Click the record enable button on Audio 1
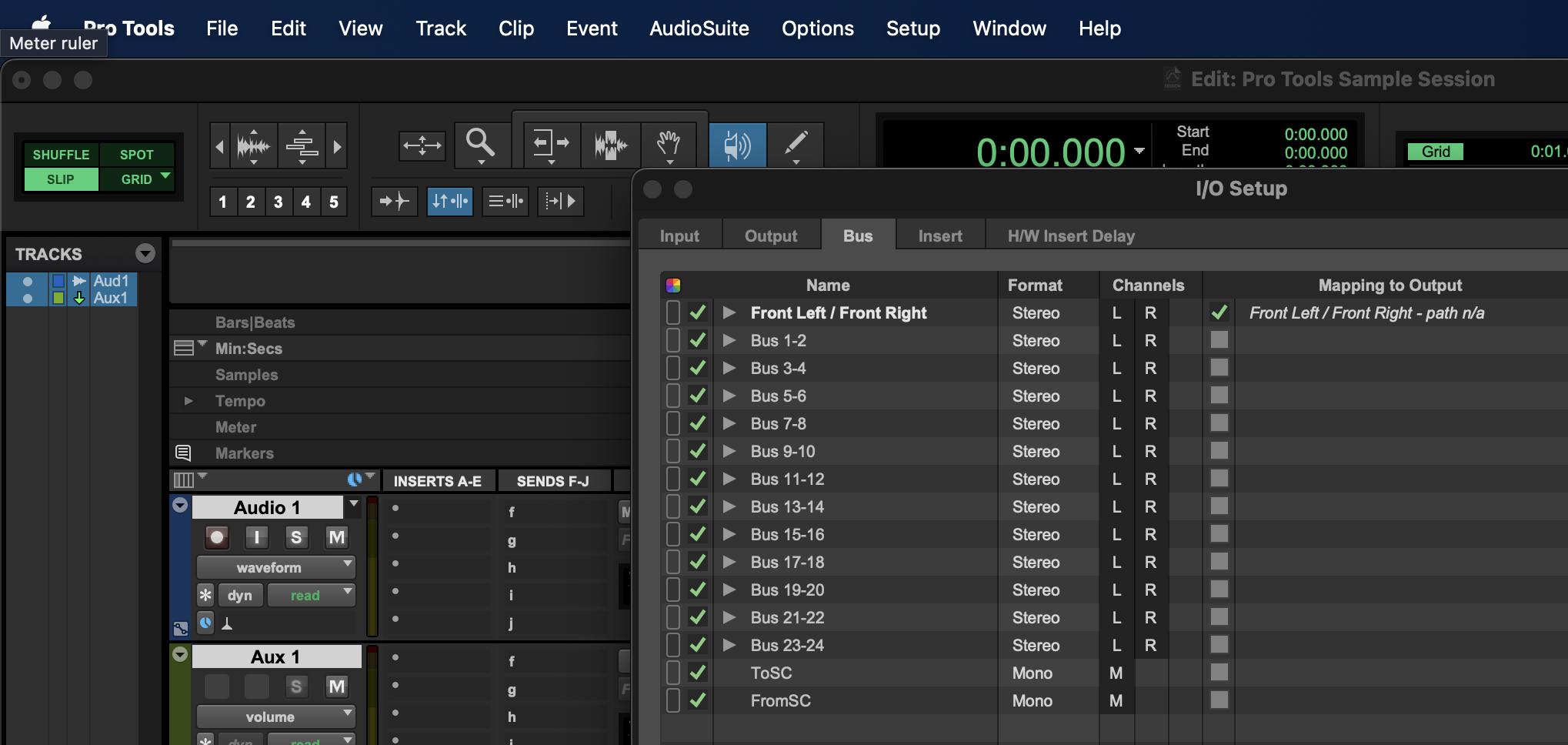Image resolution: width=1568 pixels, height=745 pixels. point(217,537)
